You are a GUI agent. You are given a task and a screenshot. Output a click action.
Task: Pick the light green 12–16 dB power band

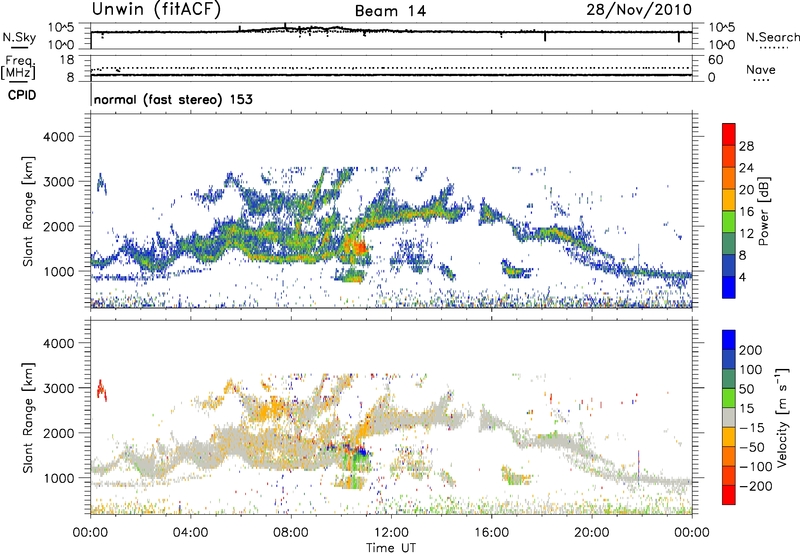(729, 222)
